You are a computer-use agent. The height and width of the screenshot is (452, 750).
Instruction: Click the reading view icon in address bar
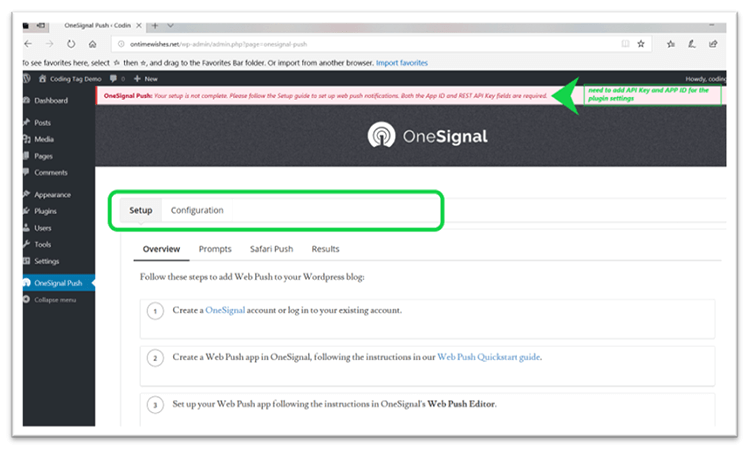(625, 44)
